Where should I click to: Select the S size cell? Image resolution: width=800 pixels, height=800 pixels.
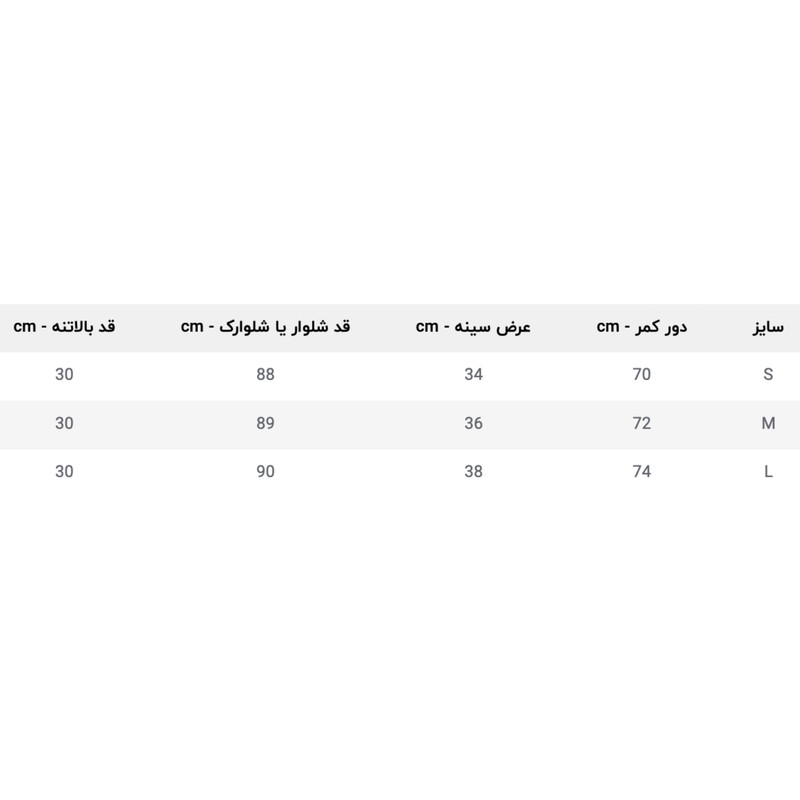pos(768,374)
